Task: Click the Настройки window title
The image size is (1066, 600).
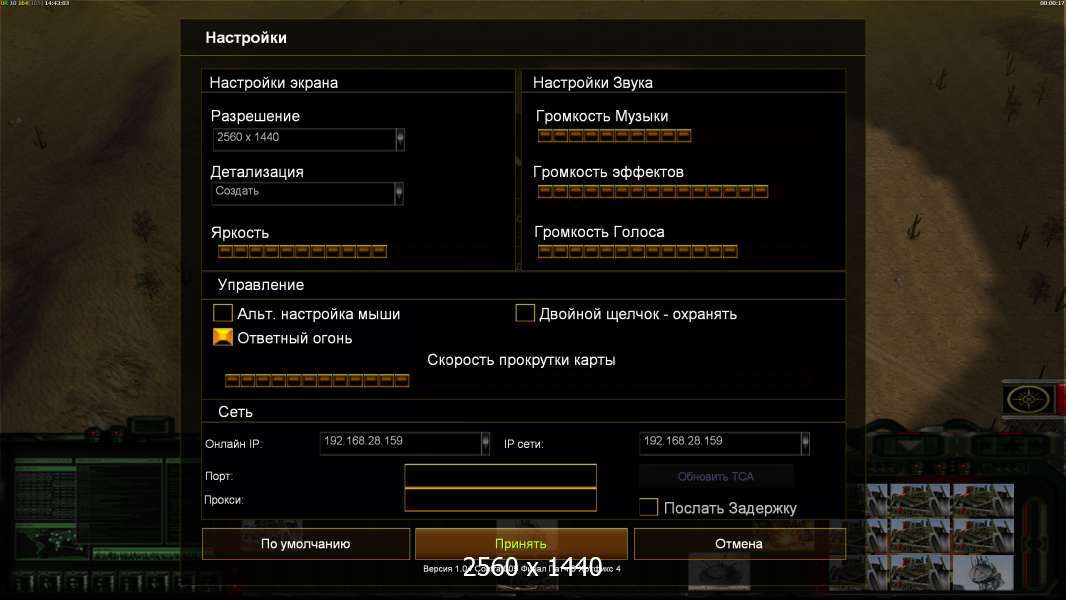Action: click(246, 37)
